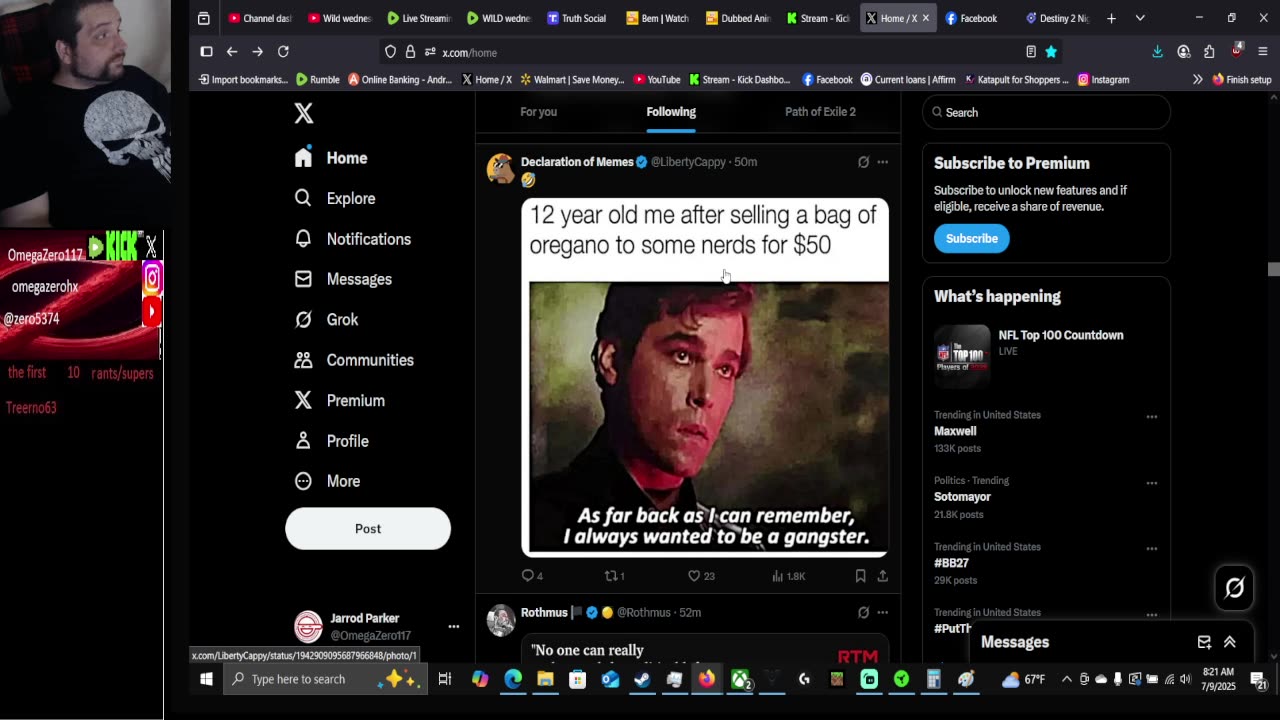1280x720 pixels.
Task: Like the Declaration of Memes post
Action: pos(701,576)
